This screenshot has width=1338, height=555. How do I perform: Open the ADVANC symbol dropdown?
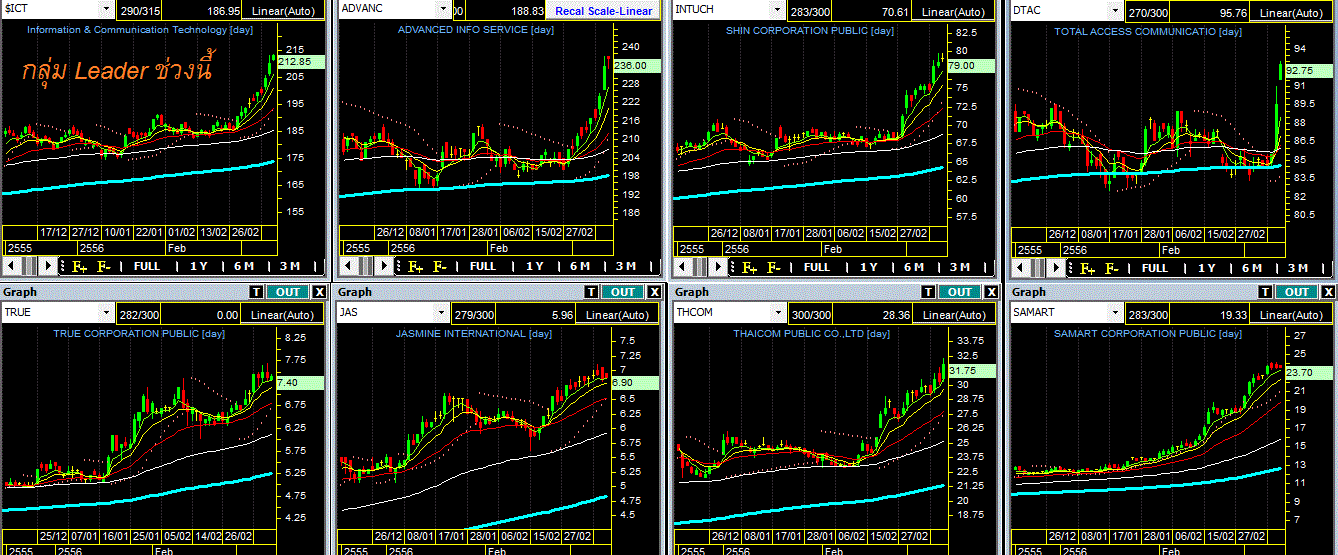point(441,9)
